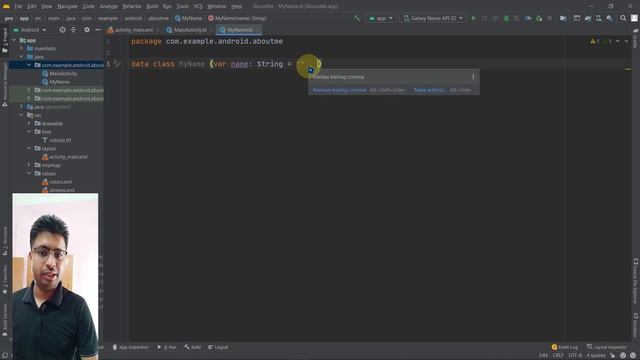Open the Favorites side tab
This screenshot has width=640, height=360.
pos(5,280)
